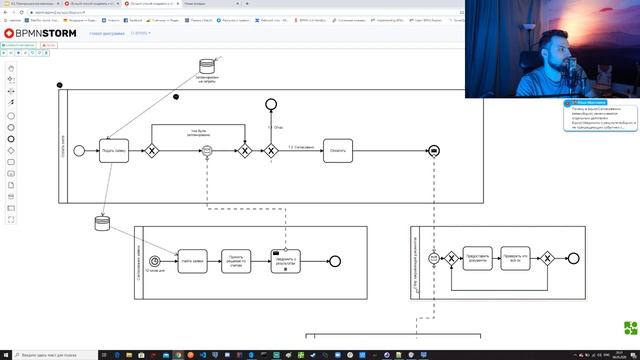
Task: Open a new browser tab
Action: tap(247, 3)
